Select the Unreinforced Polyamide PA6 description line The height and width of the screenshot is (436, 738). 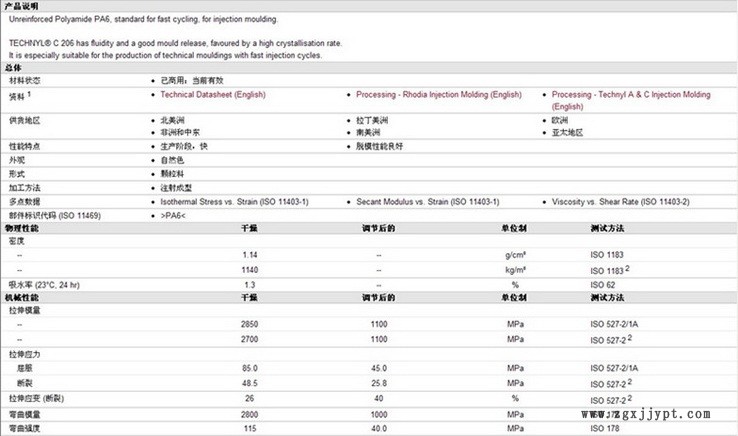pos(144,19)
